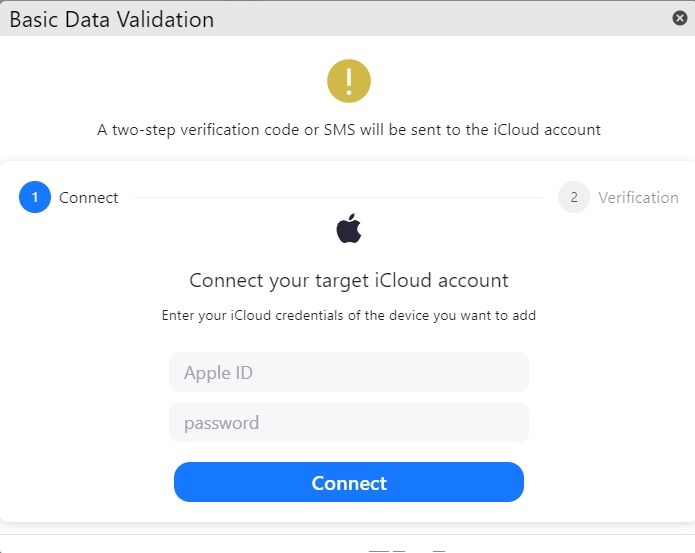Image resolution: width=695 pixels, height=553 pixels.
Task: Click the clipped text fragment at the bottom edge
Action: pos(406,551)
